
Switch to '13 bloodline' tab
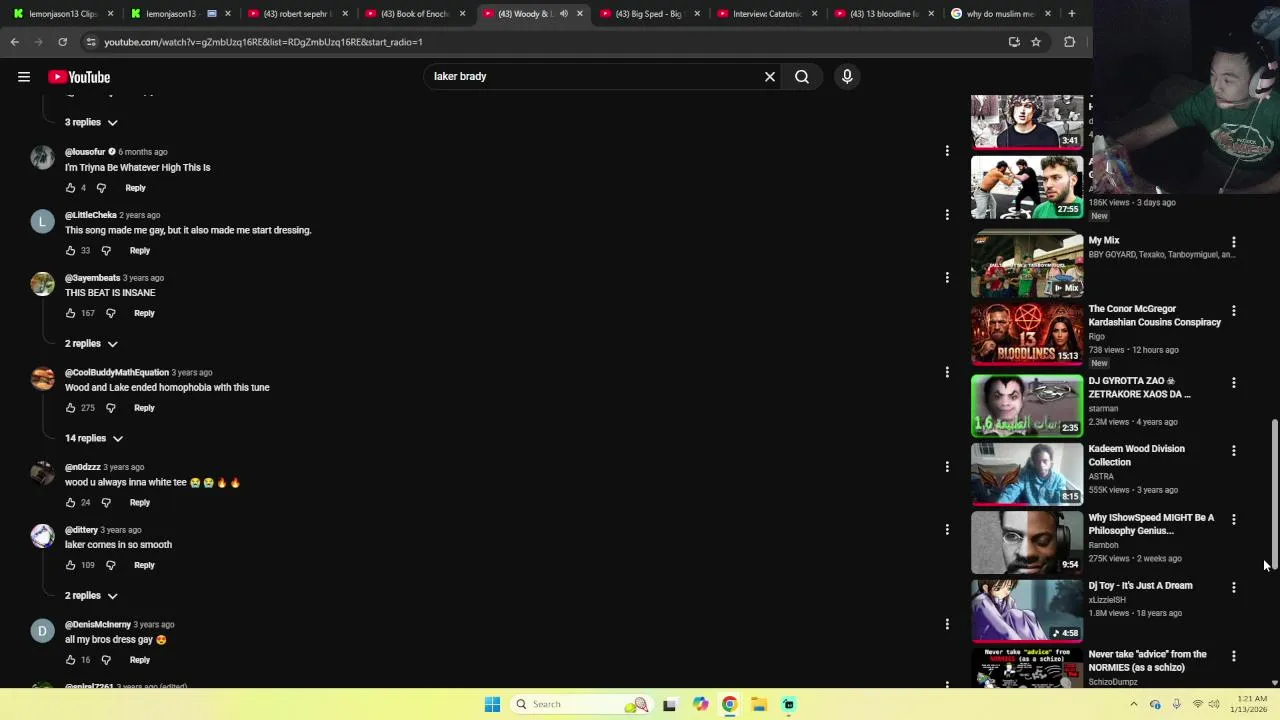click(x=884, y=14)
